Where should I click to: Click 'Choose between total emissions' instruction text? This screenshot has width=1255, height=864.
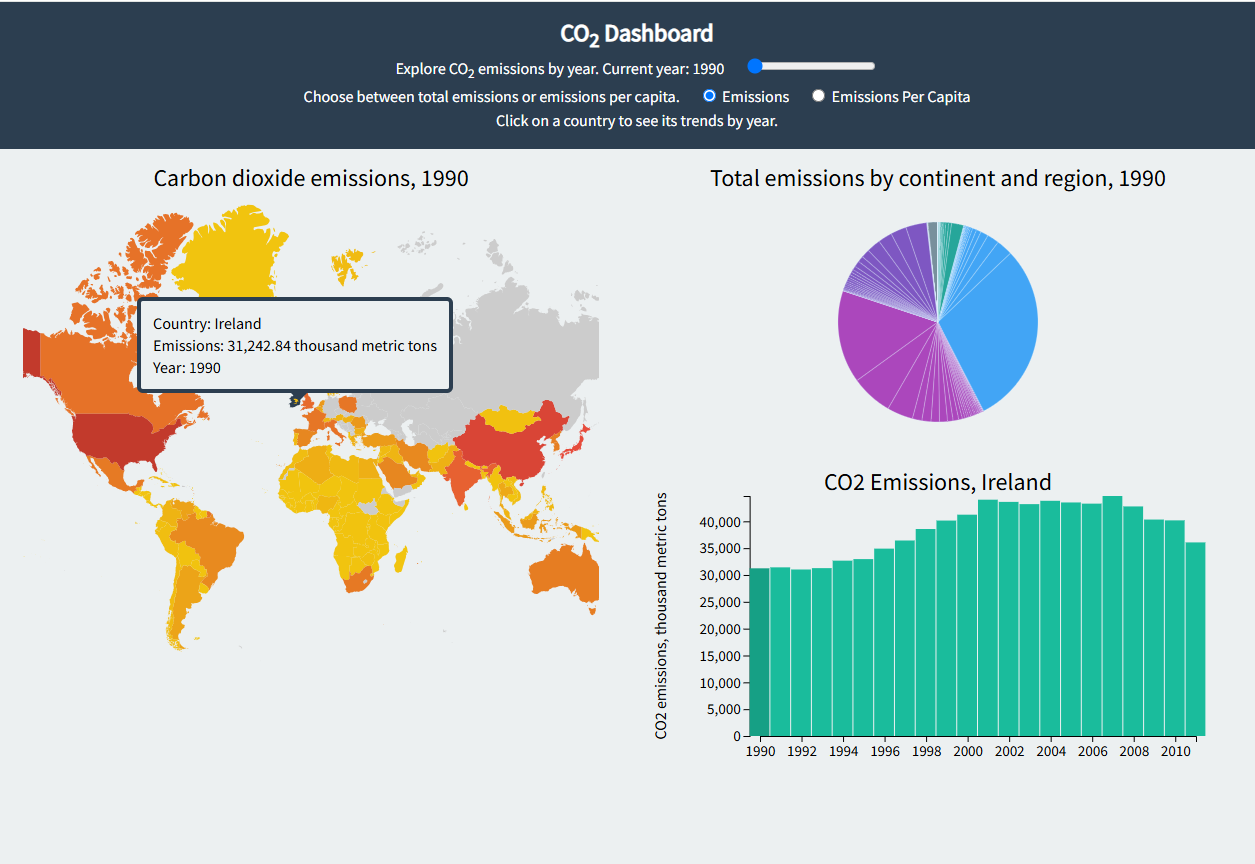(491, 97)
